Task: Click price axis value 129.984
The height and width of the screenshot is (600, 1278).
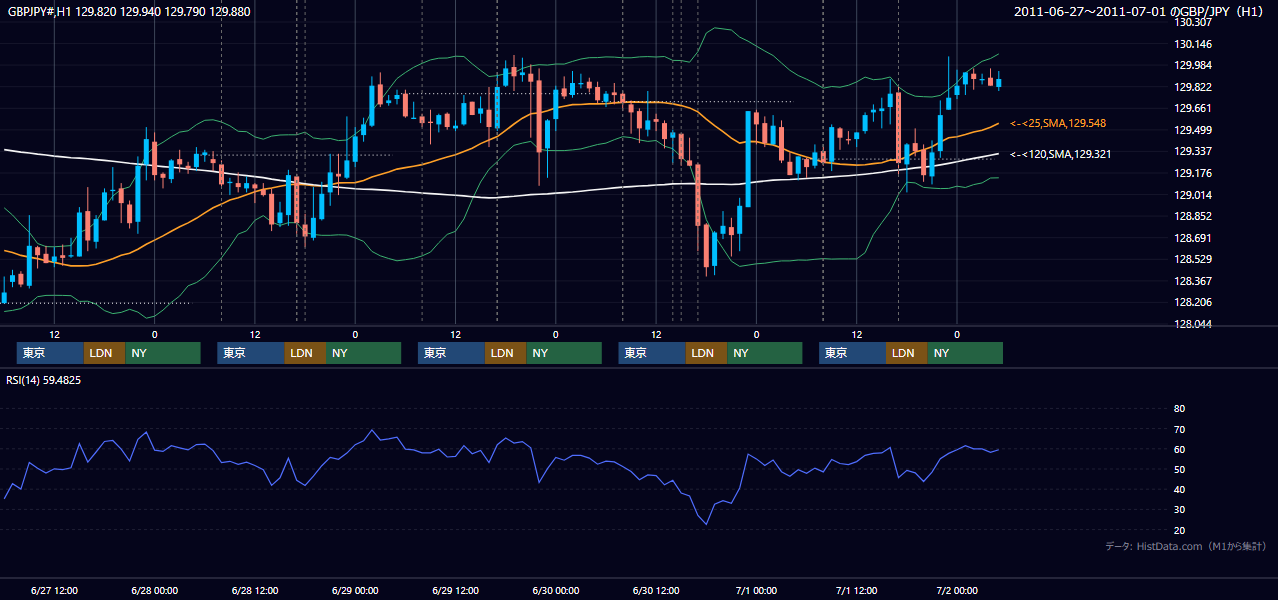Action: pos(1192,65)
